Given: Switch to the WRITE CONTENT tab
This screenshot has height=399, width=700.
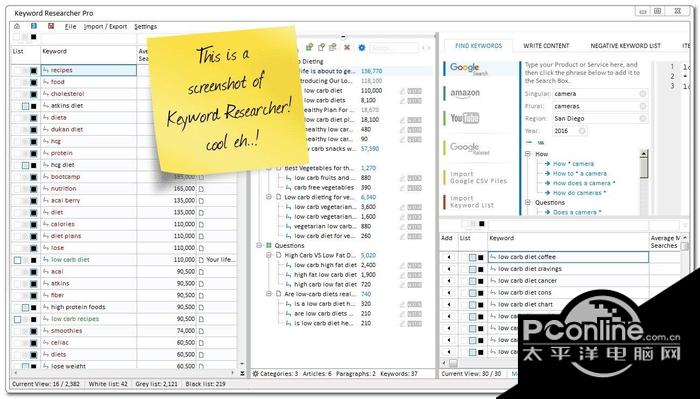Looking at the screenshot, I should coord(546,46).
